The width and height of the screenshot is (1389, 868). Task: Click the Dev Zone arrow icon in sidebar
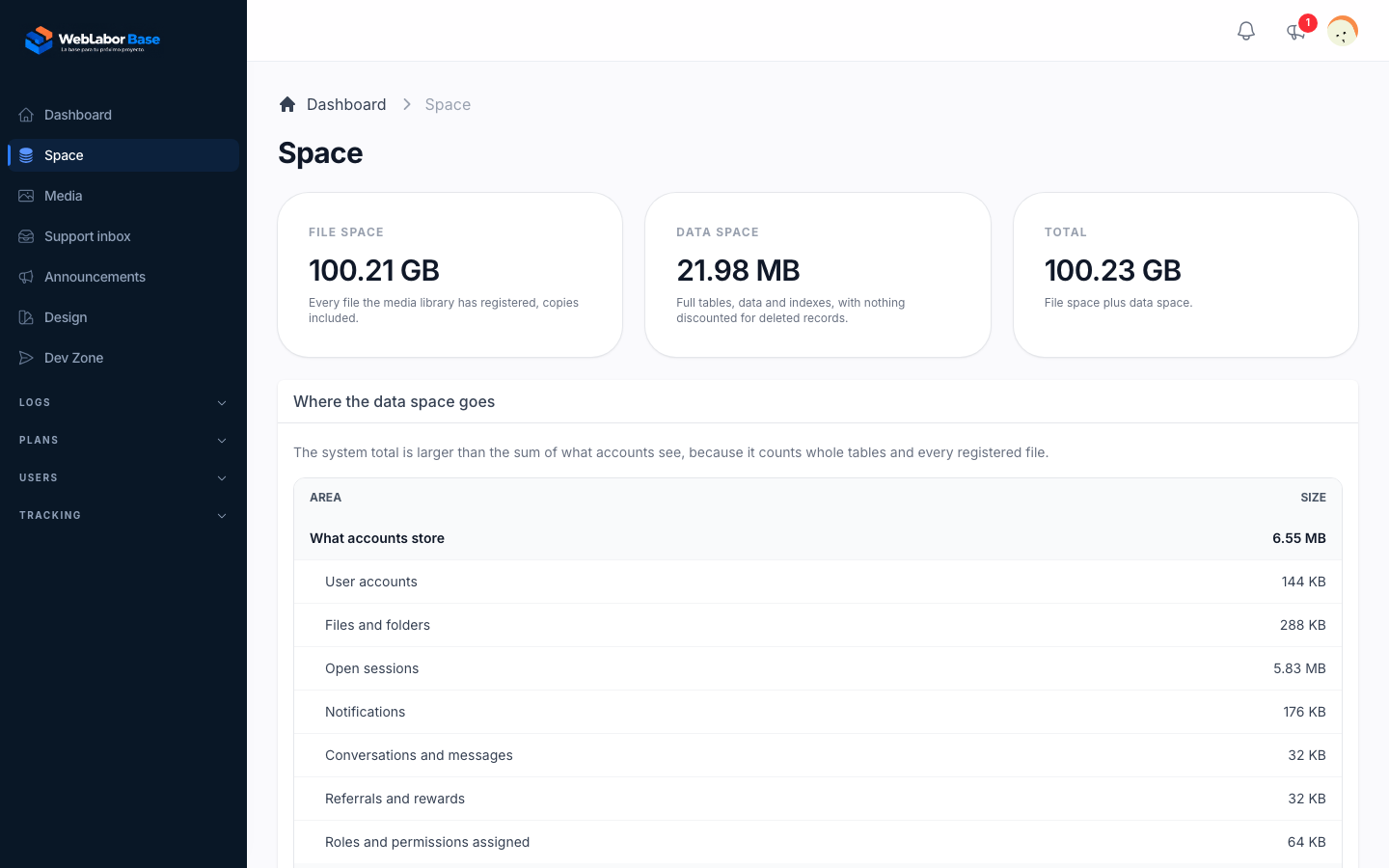[x=26, y=358]
